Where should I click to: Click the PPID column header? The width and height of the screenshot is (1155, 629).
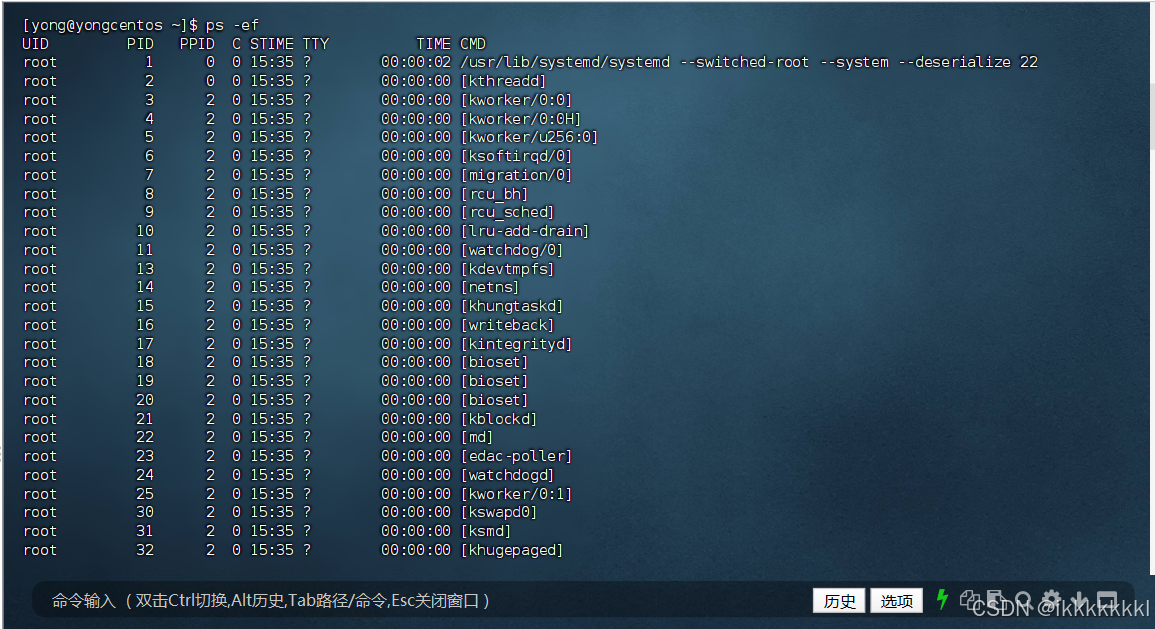coord(197,43)
